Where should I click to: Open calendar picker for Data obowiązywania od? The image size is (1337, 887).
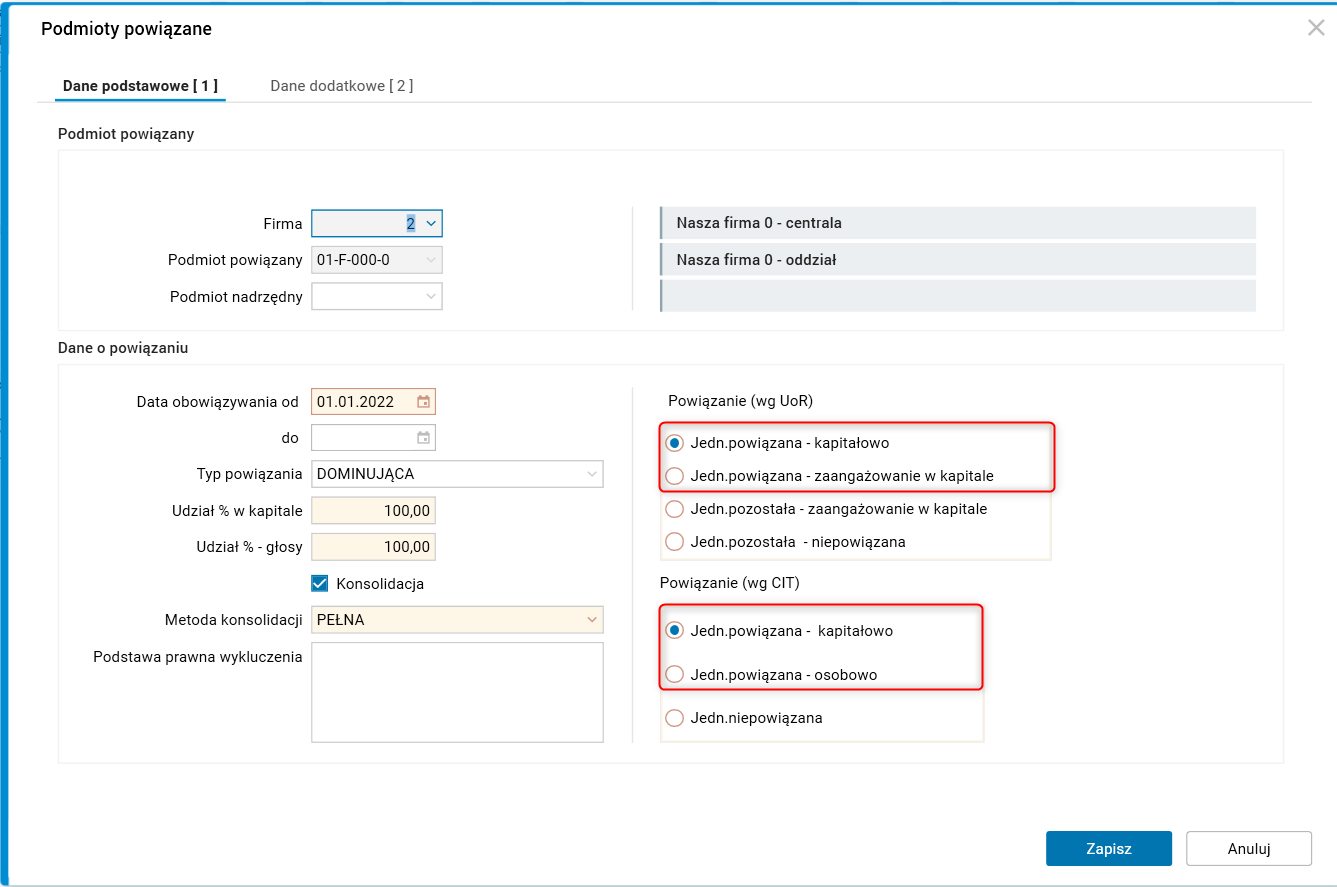click(x=424, y=402)
